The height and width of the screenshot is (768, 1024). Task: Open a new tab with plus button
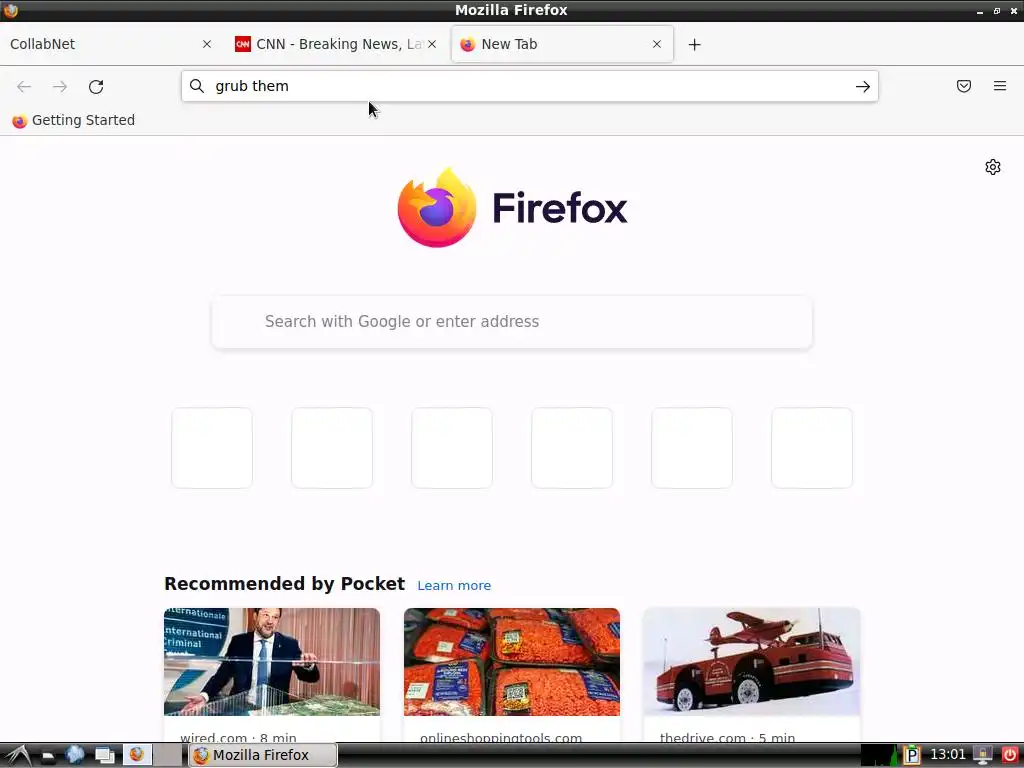[694, 44]
